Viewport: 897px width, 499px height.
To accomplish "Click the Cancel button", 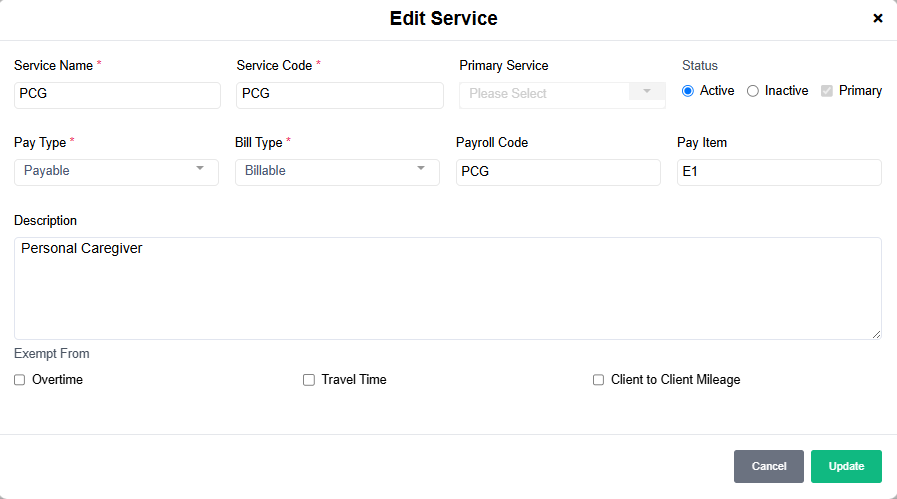I will tap(768, 467).
